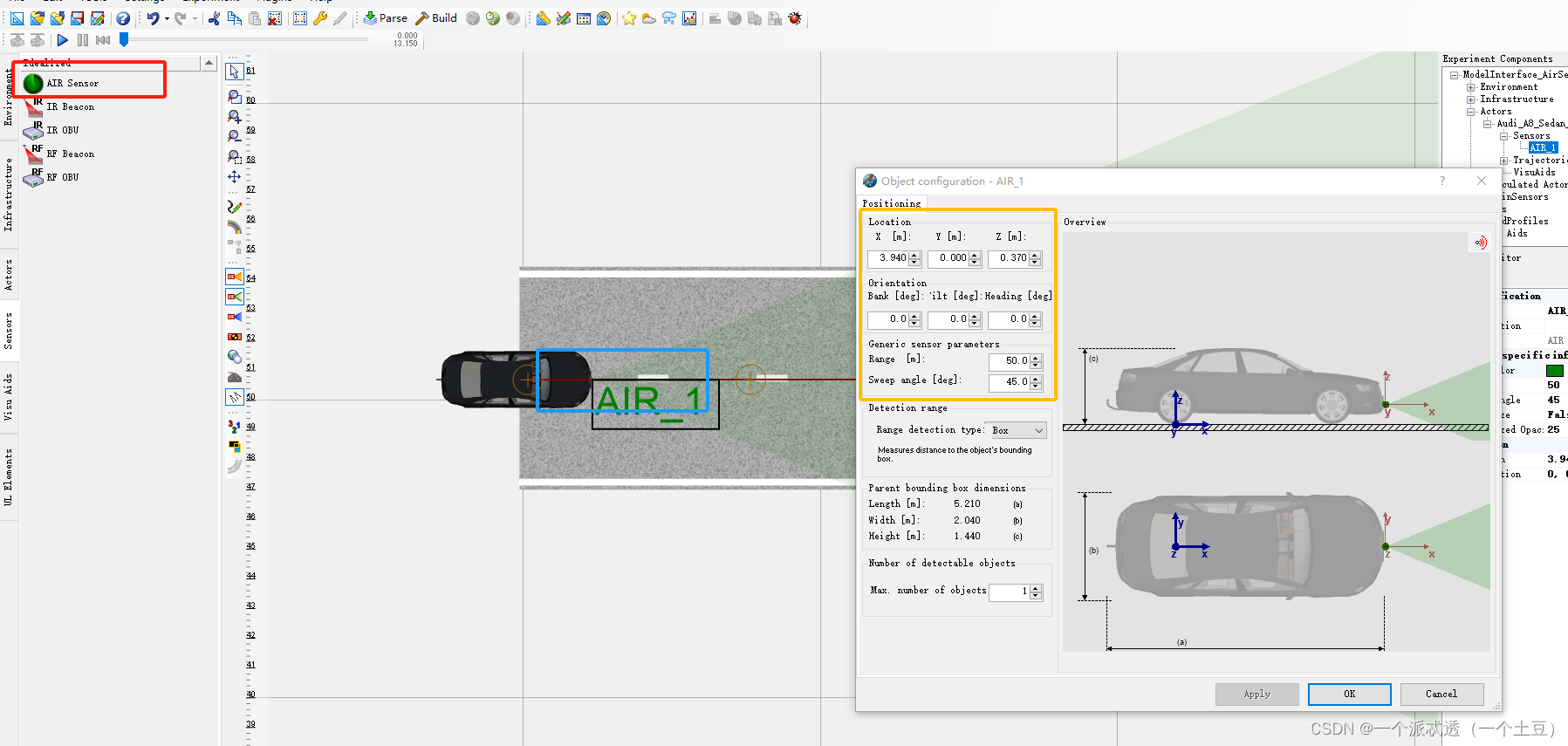Click the scissors Cut icon
Screen dimensions: 1568x746
(214, 18)
